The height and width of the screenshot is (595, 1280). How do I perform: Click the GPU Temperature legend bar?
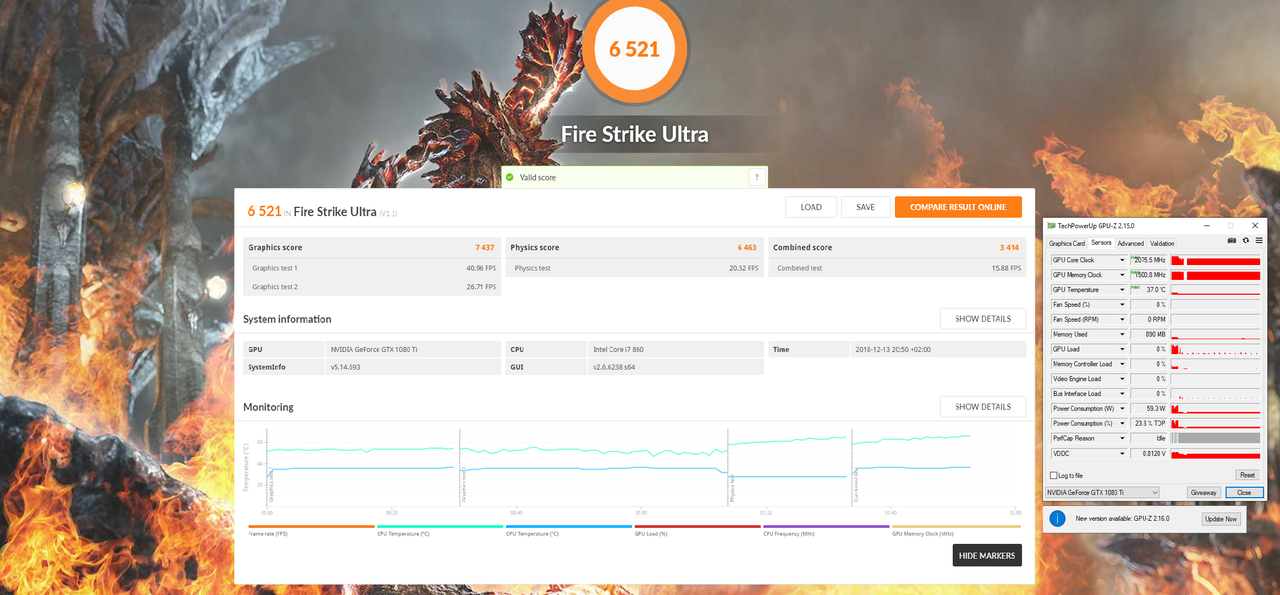coord(569,527)
